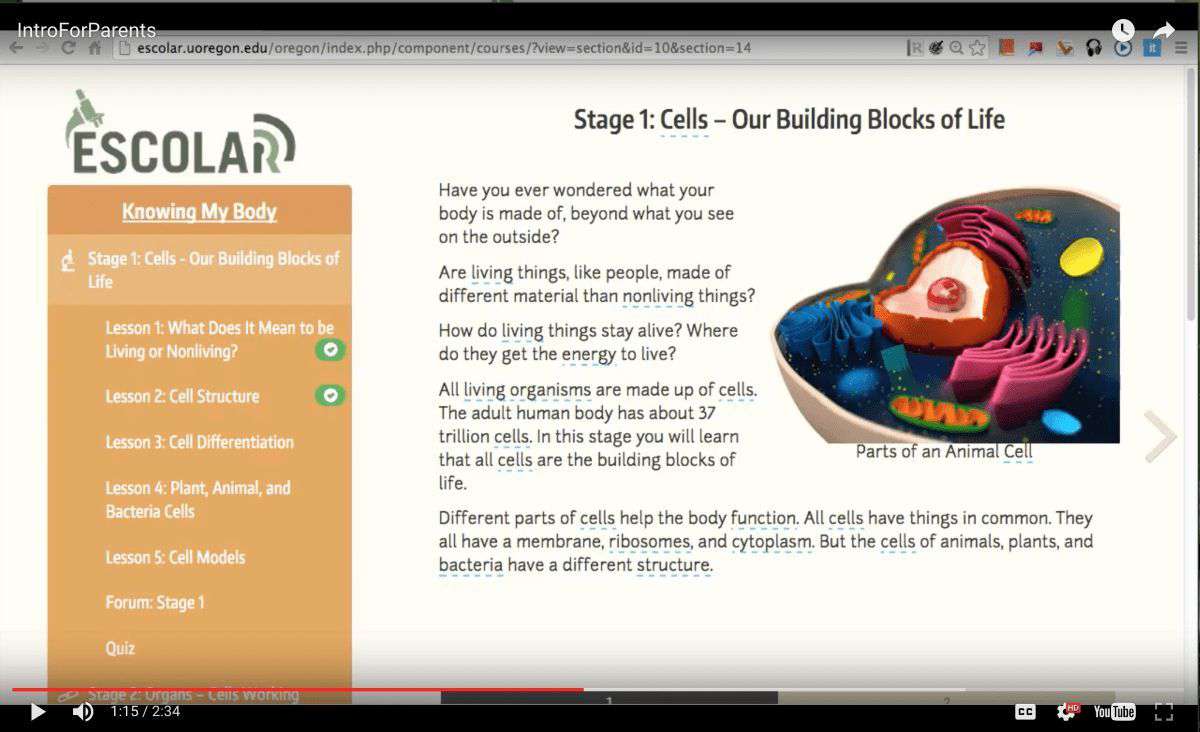Open Lesson 5: Cell Models
The image size is (1200, 732).
(x=175, y=557)
